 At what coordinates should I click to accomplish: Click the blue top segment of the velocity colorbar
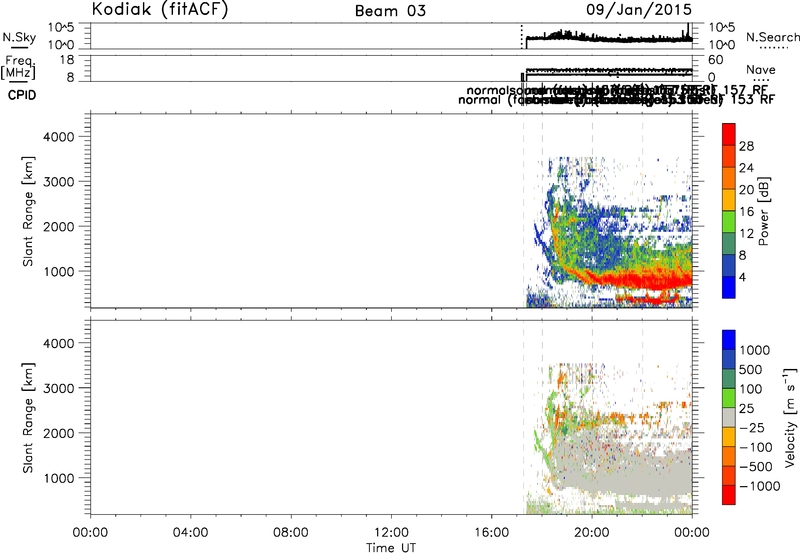point(729,340)
